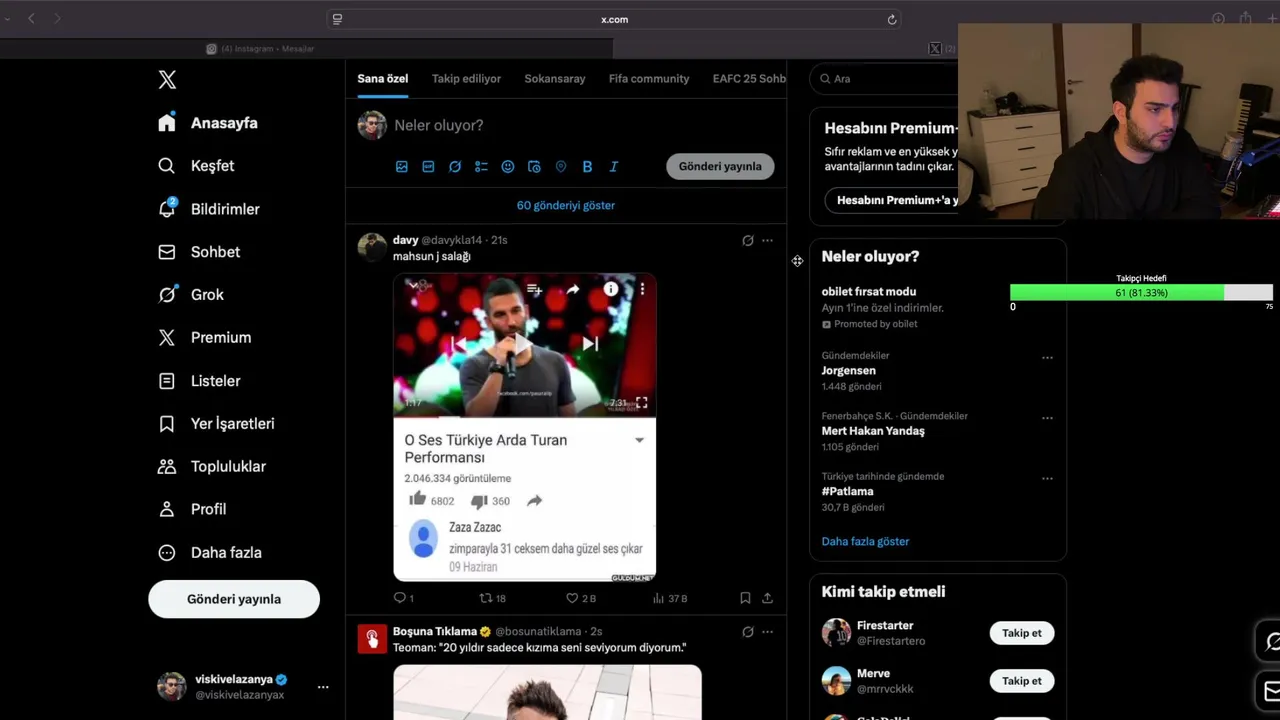The image size is (1280, 720).
Task: Open Topluluklar communities
Action: (x=211, y=467)
